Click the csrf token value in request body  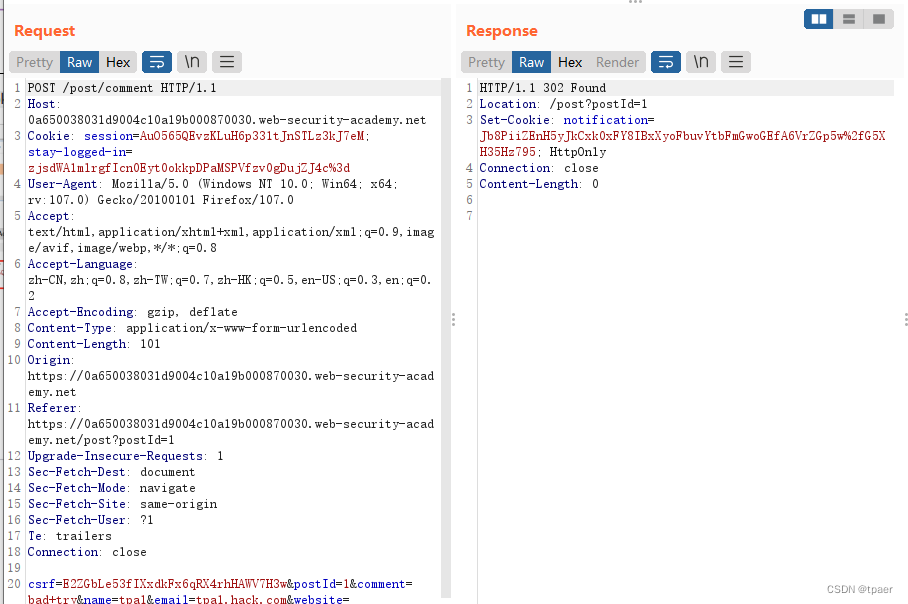point(175,584)
